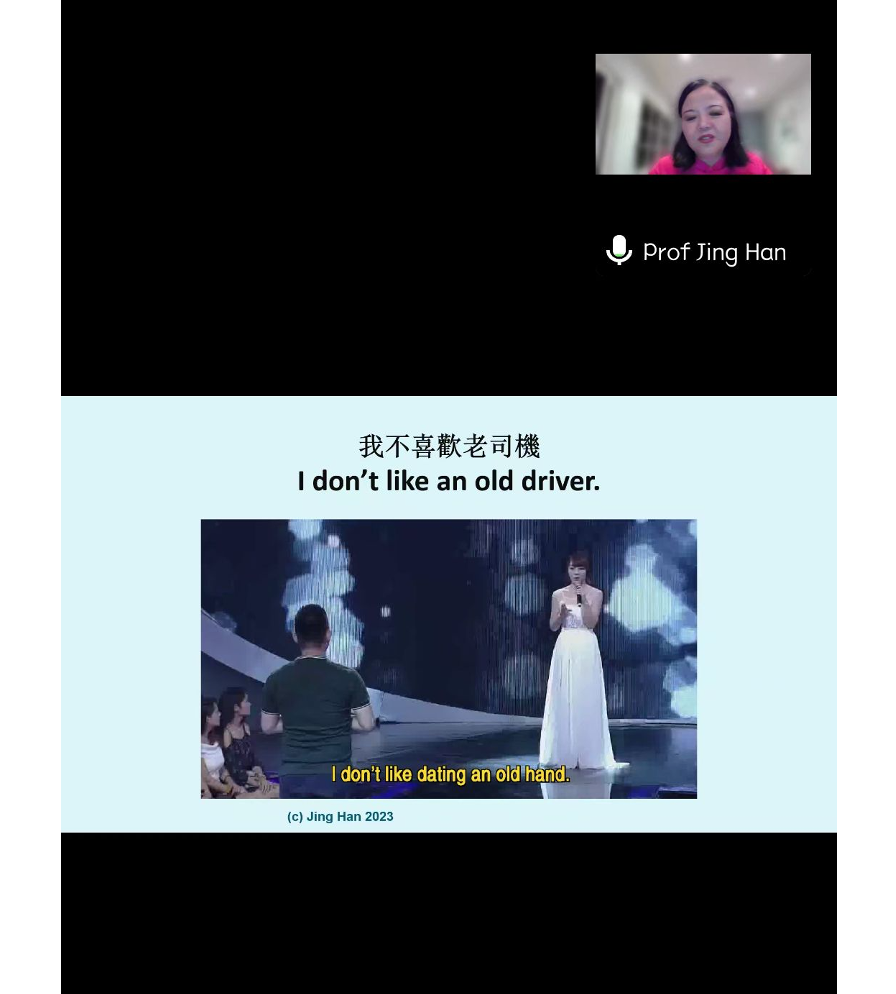Click the word "Prof" in the name label
Image resolution: width=896 pixels, height=994 pixels.
[666, 252]
